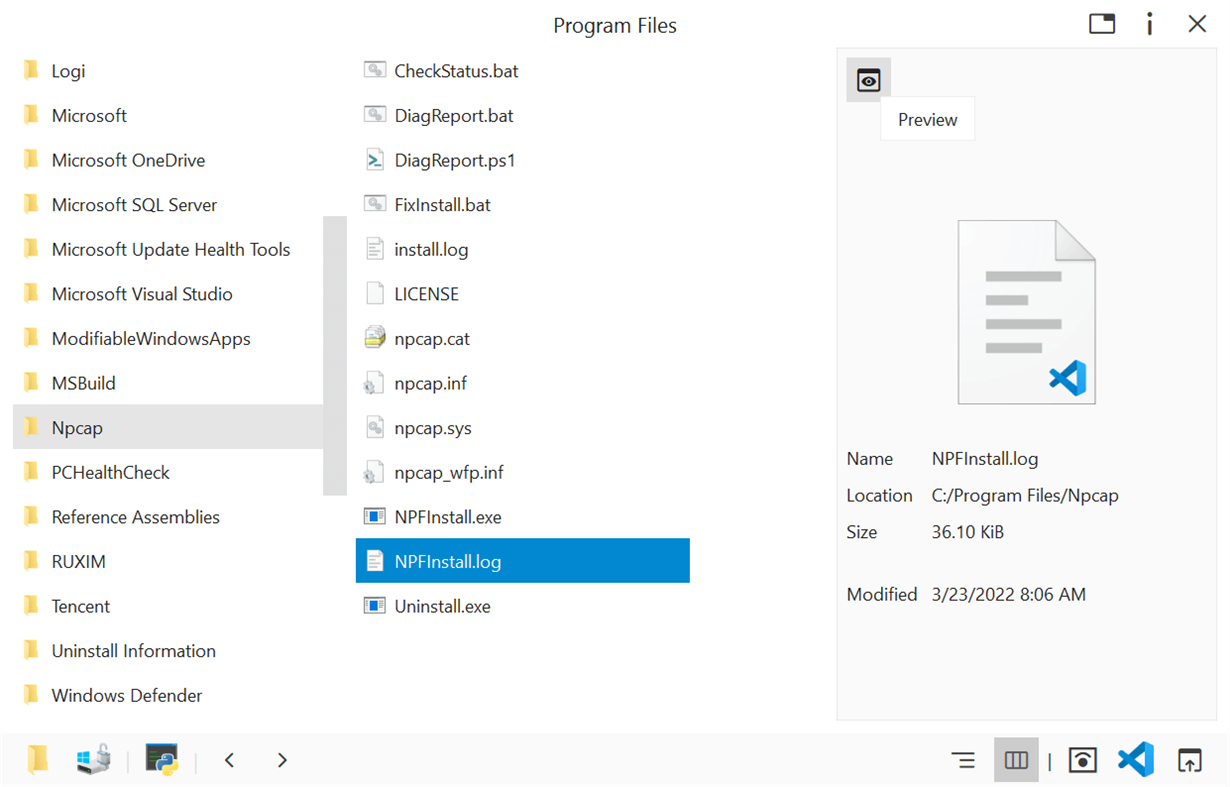Image resolution: width=1230 pixels, height=787 pixels.
Task: Click the forward navigation arrow
Action: pyautogui.click(x=281, y=760)
